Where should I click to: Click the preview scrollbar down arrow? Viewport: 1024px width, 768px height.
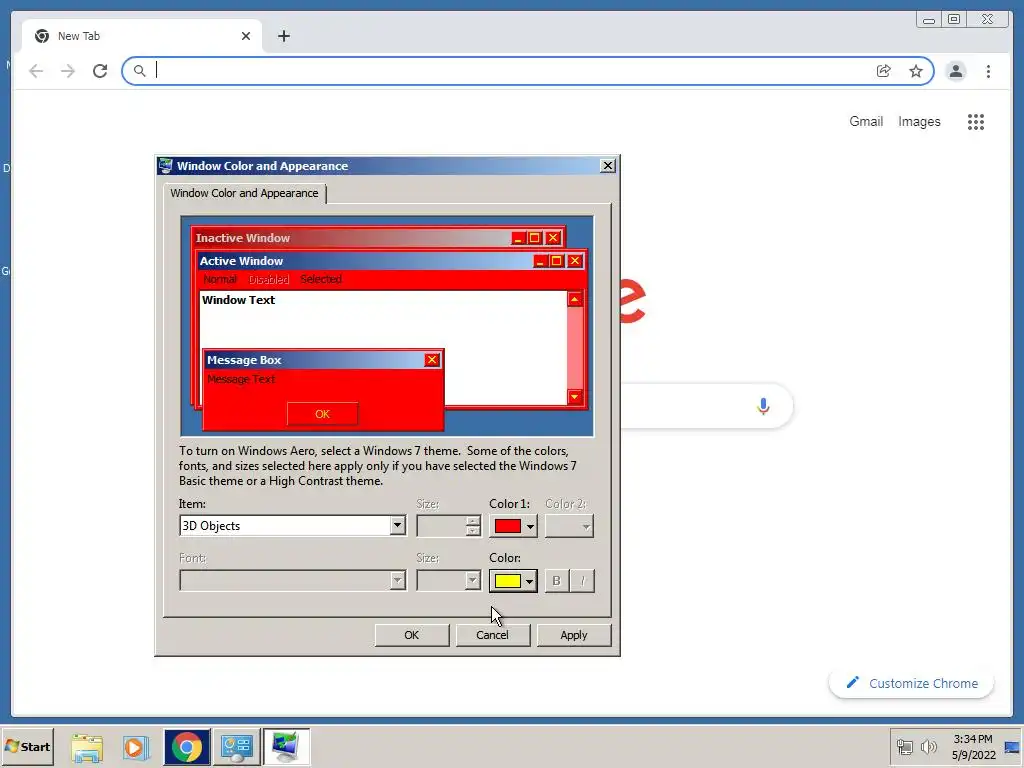[575, 396]
